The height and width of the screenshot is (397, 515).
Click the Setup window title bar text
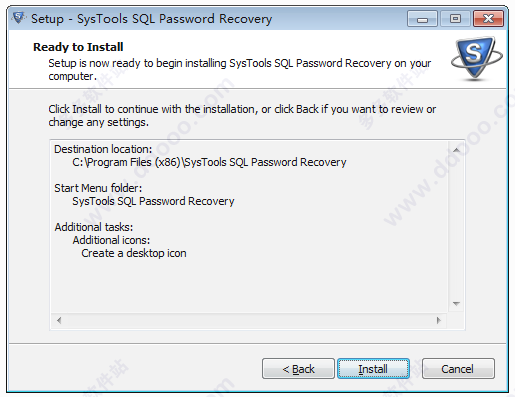point(151,19)
